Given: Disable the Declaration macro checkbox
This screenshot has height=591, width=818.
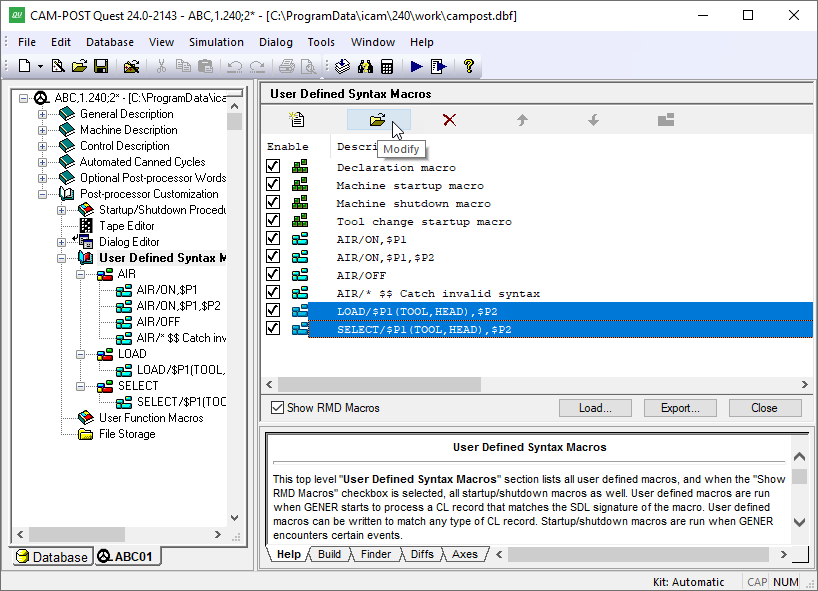Looking at the screenshot, I should pyautogui.click(x=273, y=166).
